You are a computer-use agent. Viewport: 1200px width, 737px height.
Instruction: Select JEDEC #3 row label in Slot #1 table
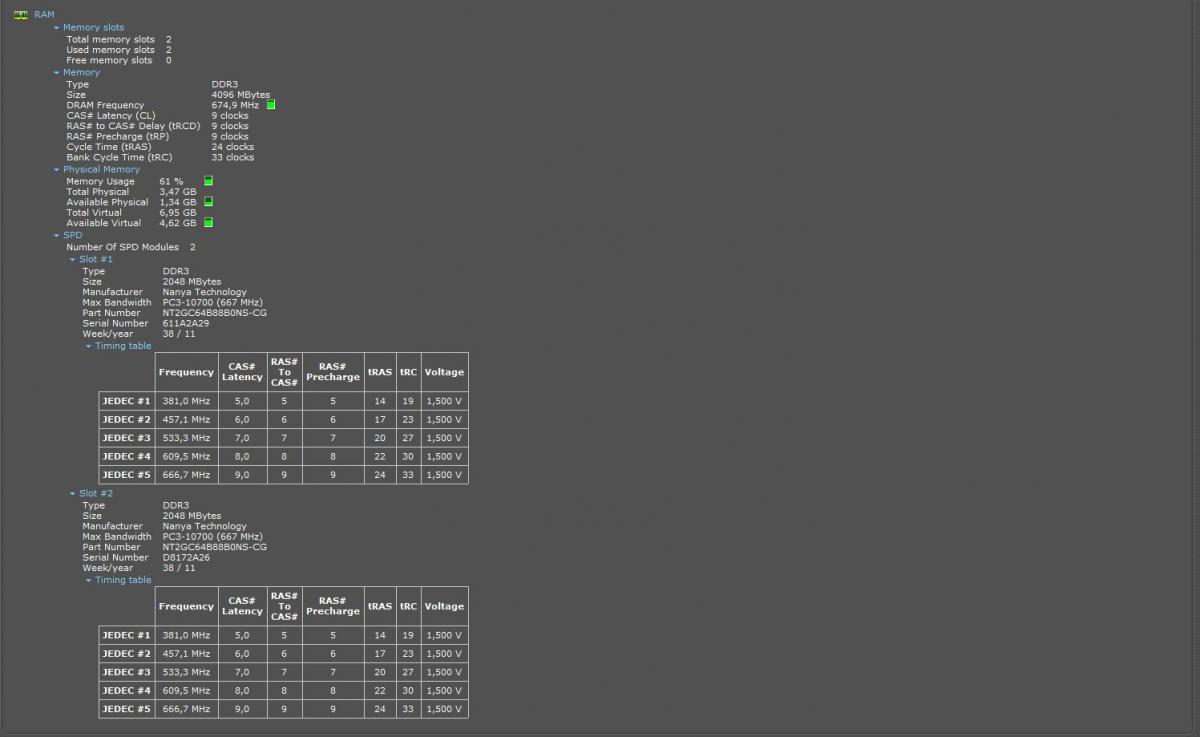[x=126, y=438]
